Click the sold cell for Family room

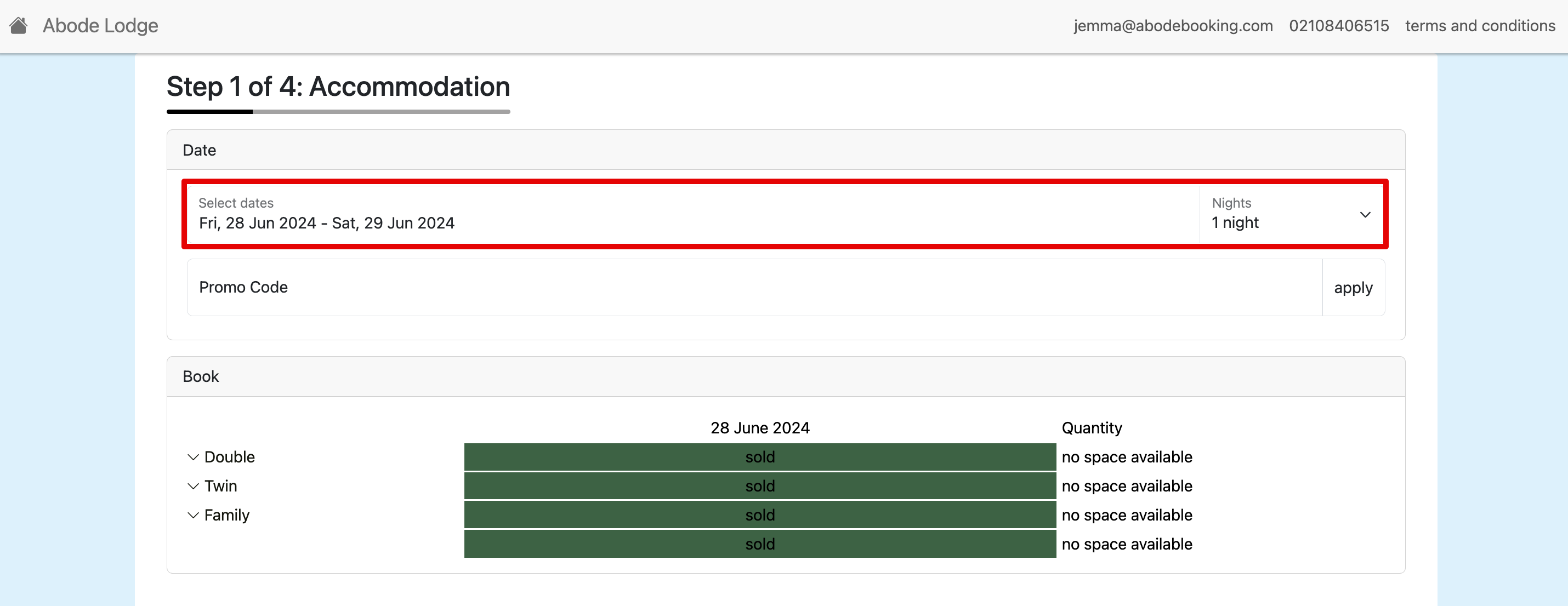click(x=760, y=516)
